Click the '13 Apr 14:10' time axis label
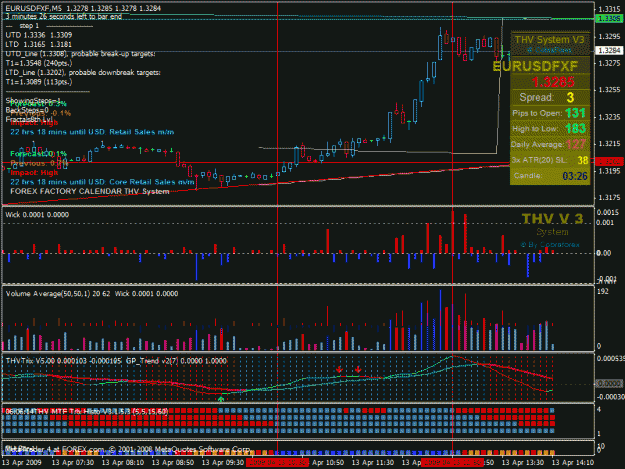 point(573,463)
